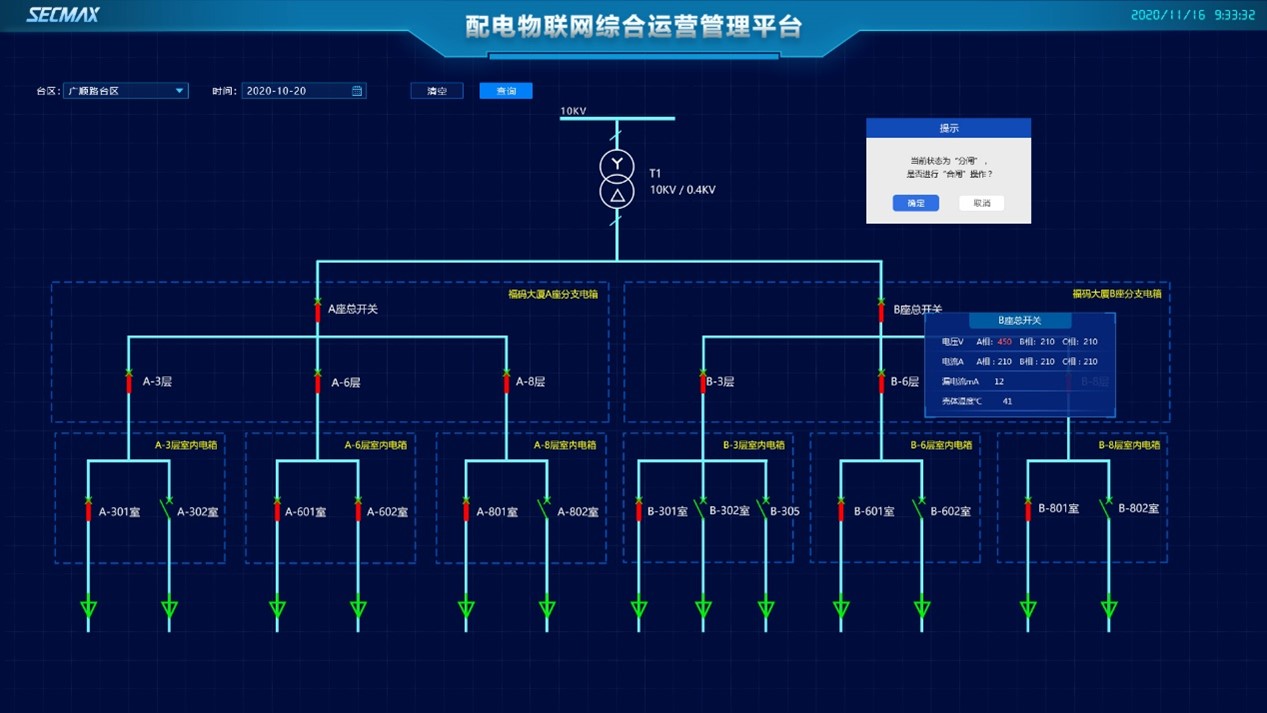Screen dimensions: 1267x713
Task: Click the B座总开关 info panel title
Action: pyautogui.click(x=1019, y=321)
